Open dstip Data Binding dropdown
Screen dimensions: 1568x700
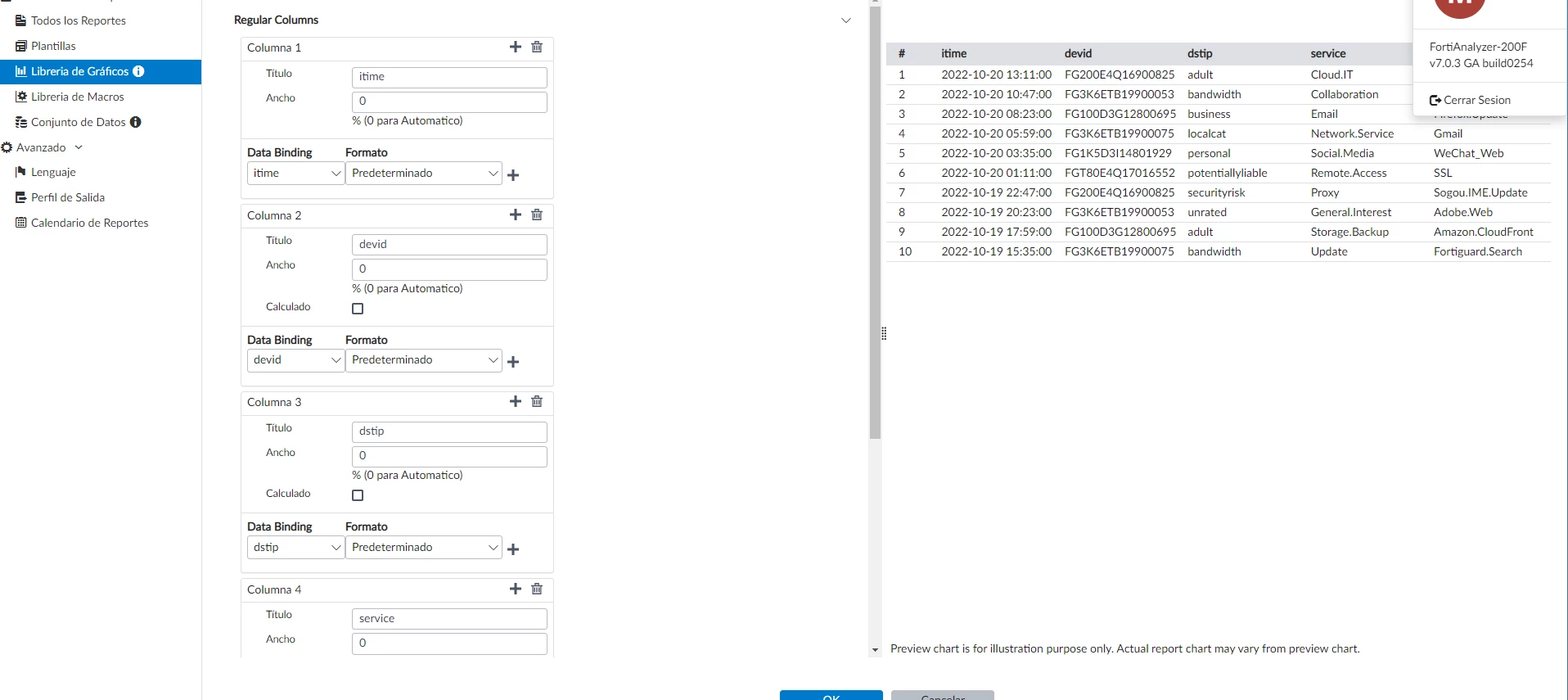(295, 548)
